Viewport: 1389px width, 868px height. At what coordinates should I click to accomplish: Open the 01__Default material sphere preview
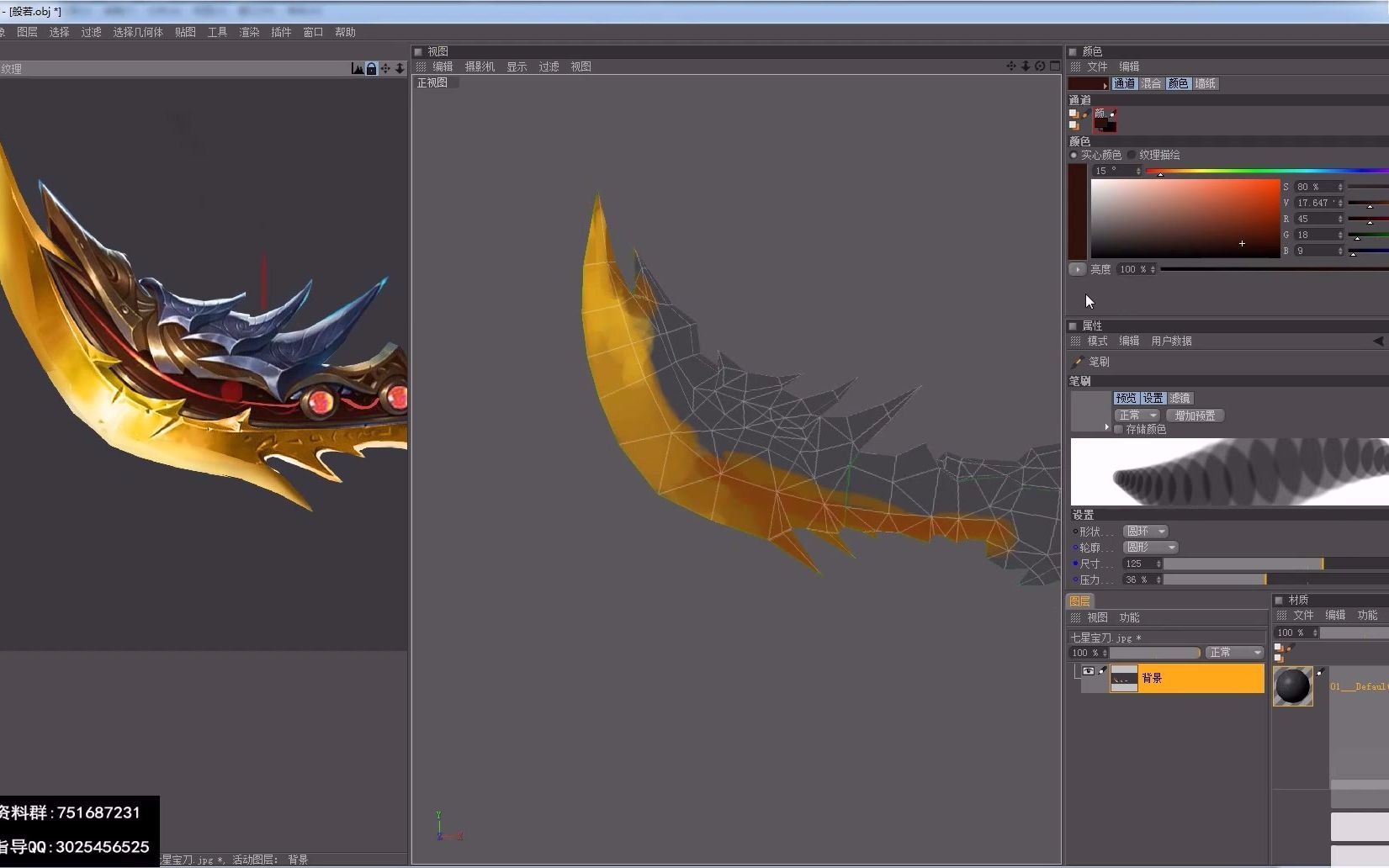[x=1293, y=685]
